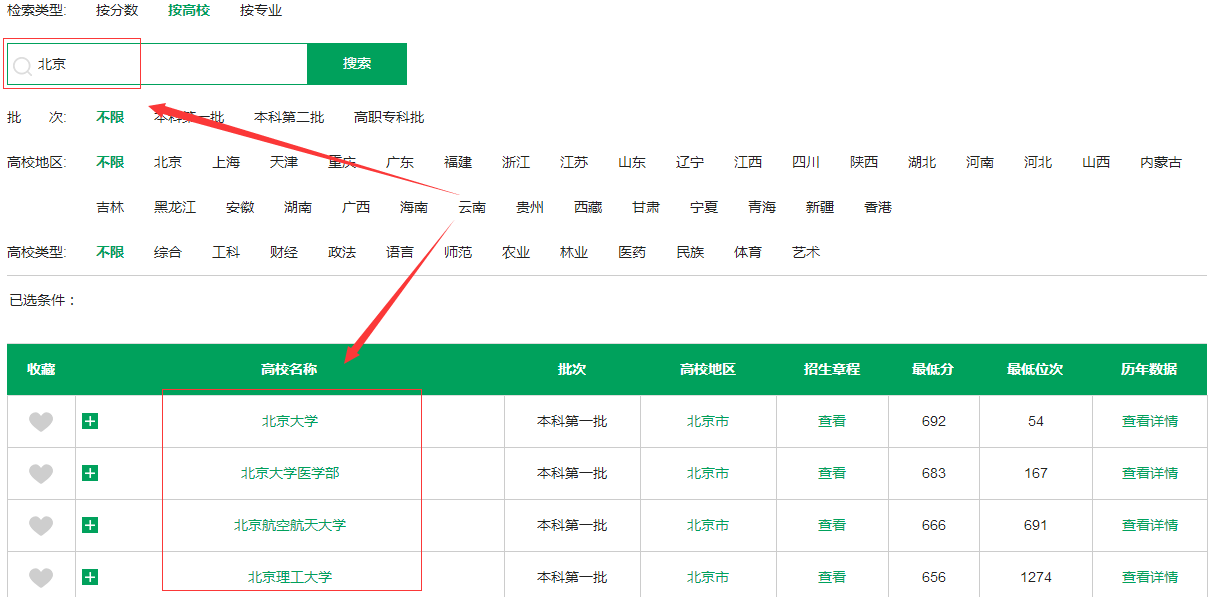
Task: Filter school type by 体育
Action: [x=748, y=252]
